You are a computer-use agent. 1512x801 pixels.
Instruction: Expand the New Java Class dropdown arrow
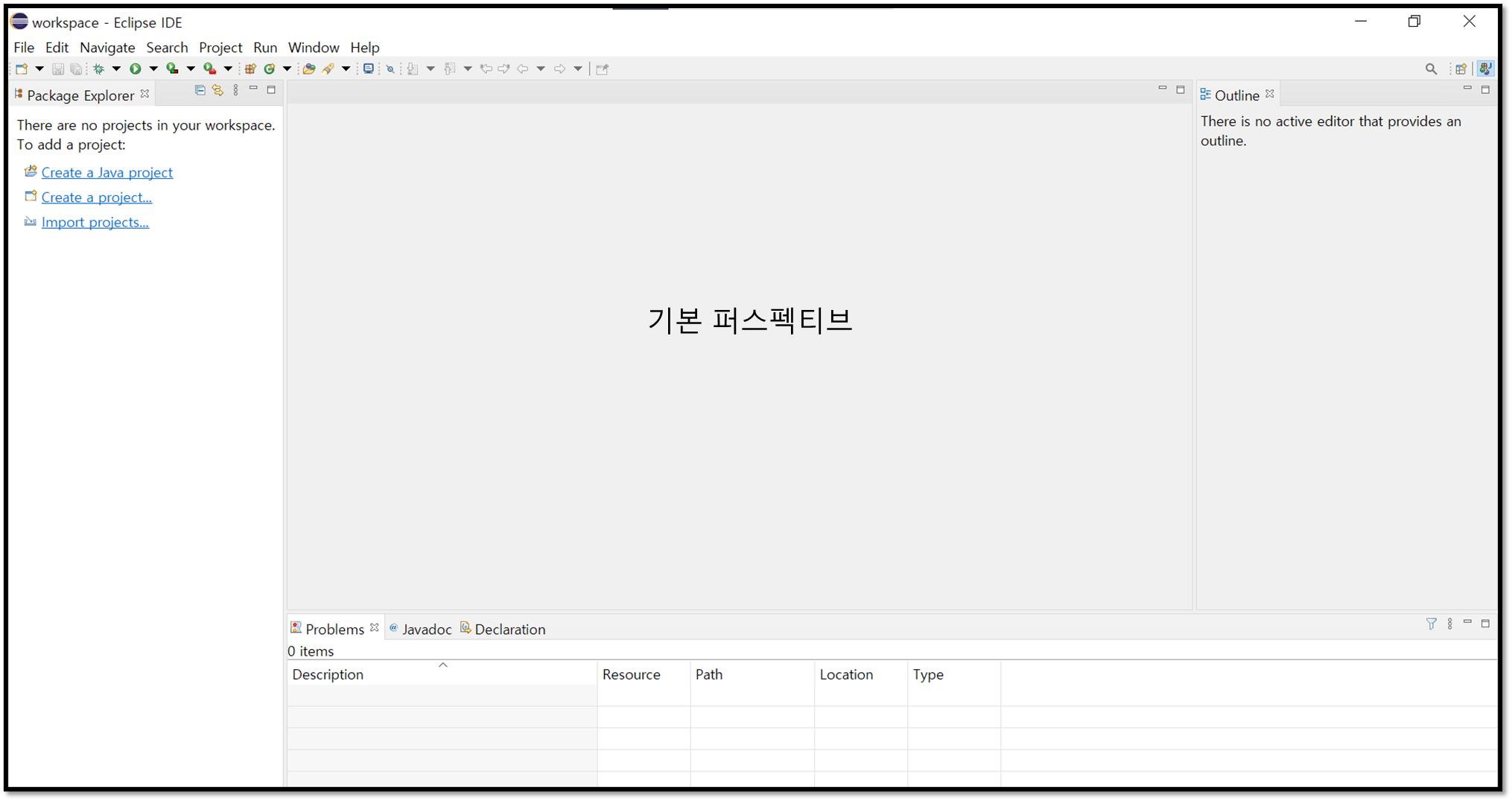[x=287, y=69]
